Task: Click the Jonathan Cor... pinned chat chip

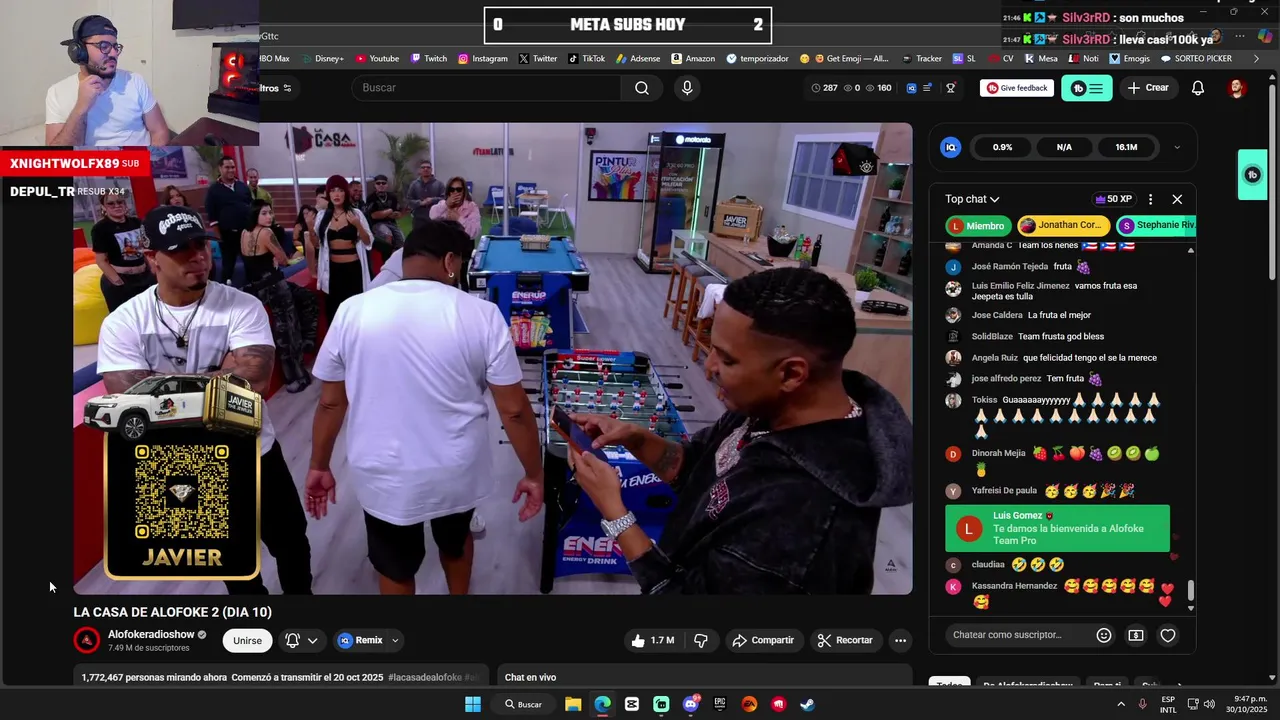Action: click(x=1064, y=225)
